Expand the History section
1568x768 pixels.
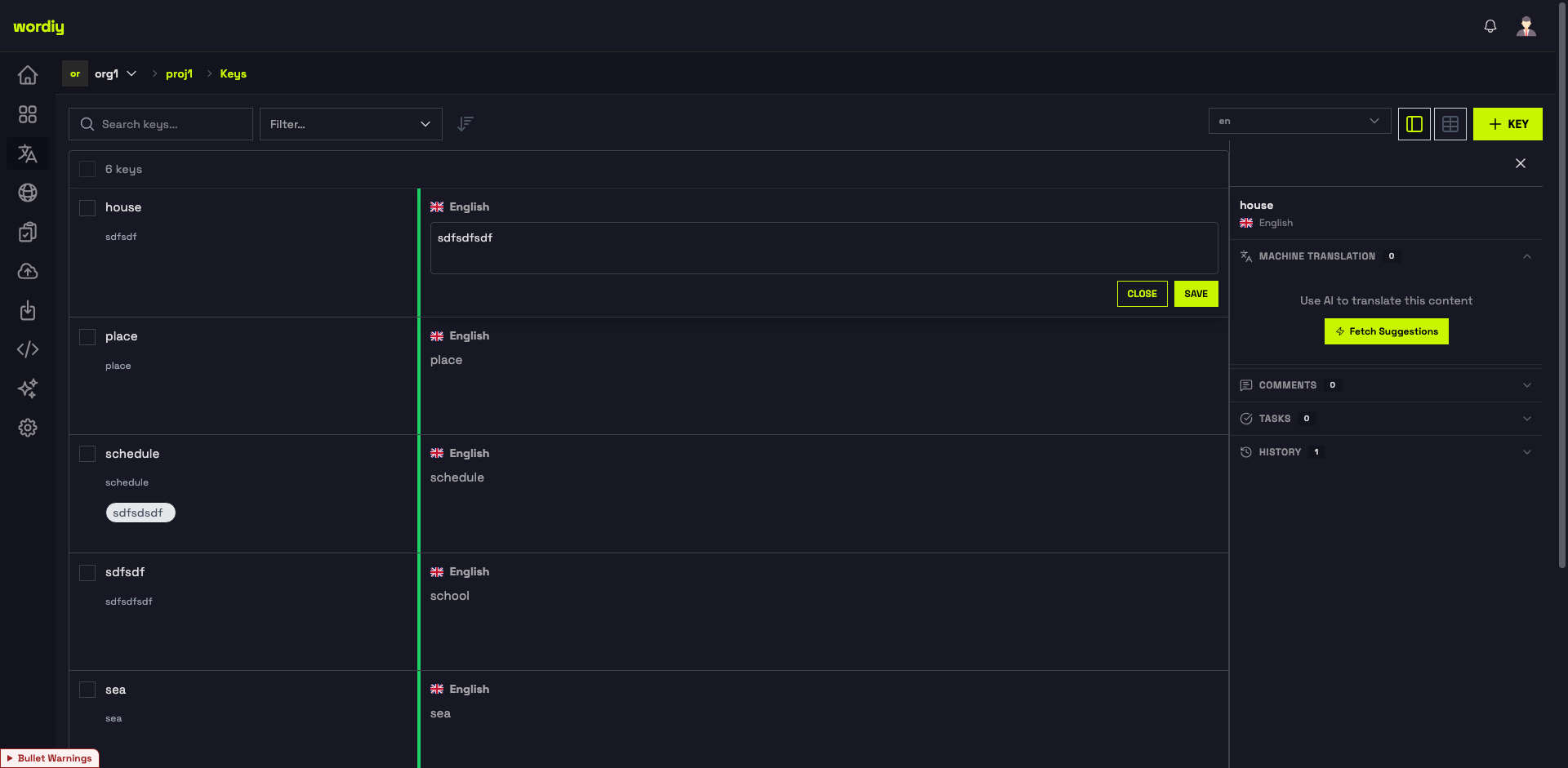(x=1386, y=452)
